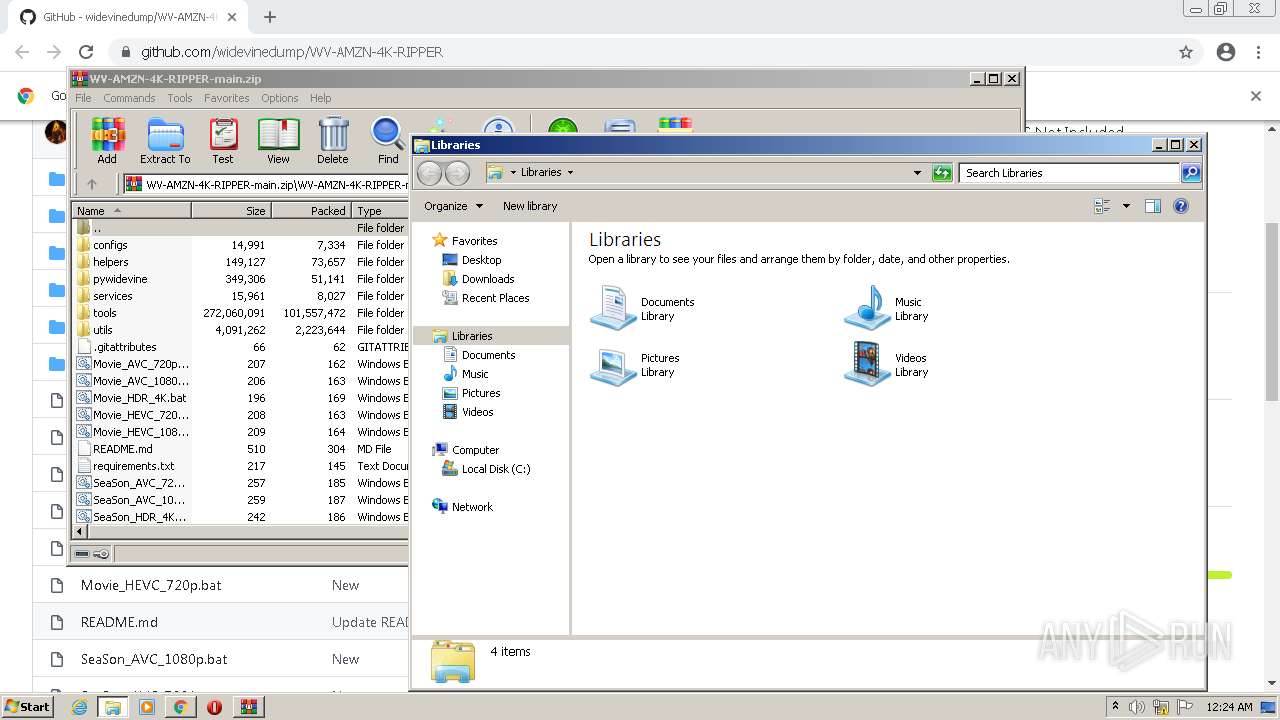1280x720 pixels.
Task: Select Computer in the navigation pane
Action: pos(475,450)
